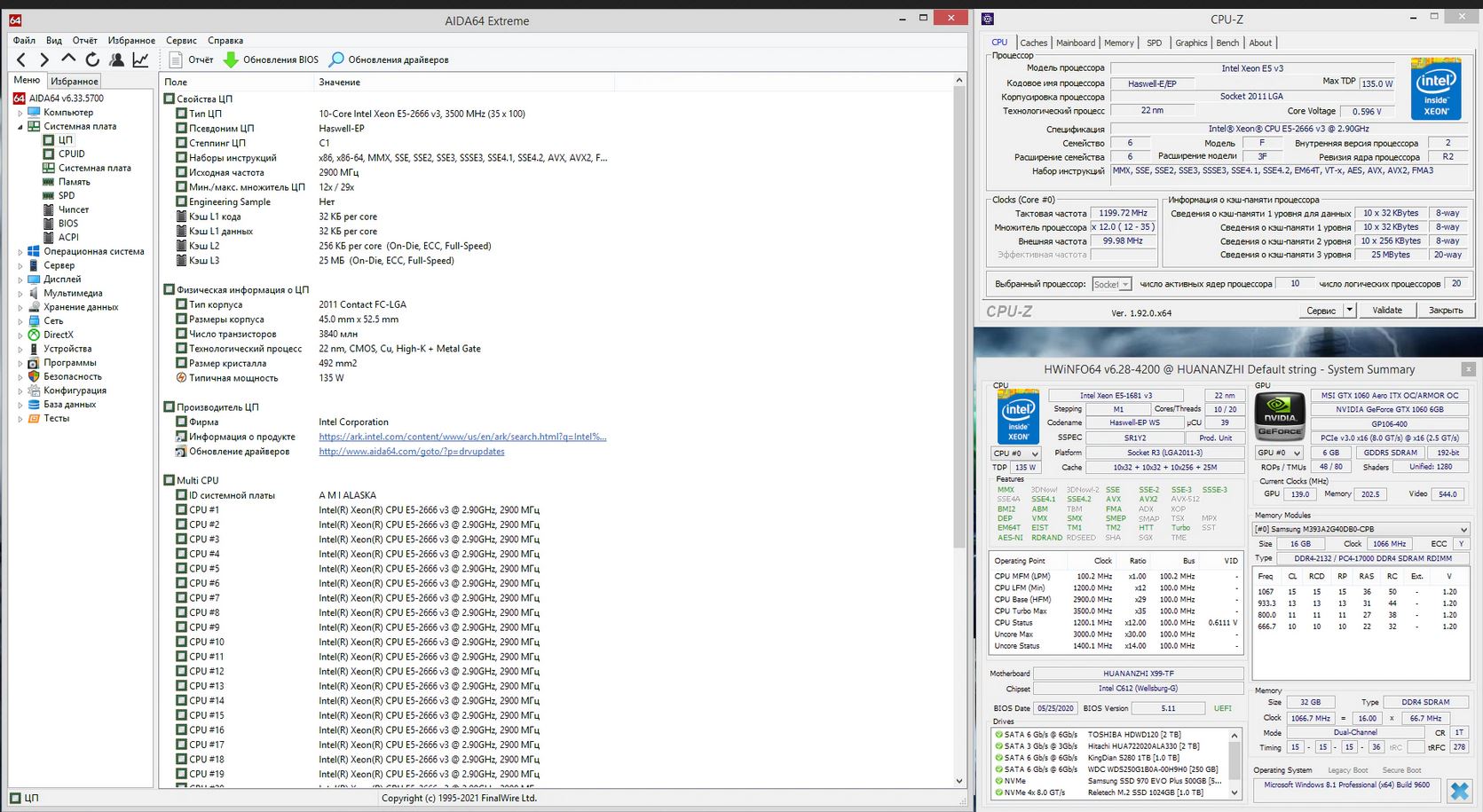Screen dimensions: 1483x812
Task: Go forward using AIDA64 forward arrow
Action: point(44,59)
